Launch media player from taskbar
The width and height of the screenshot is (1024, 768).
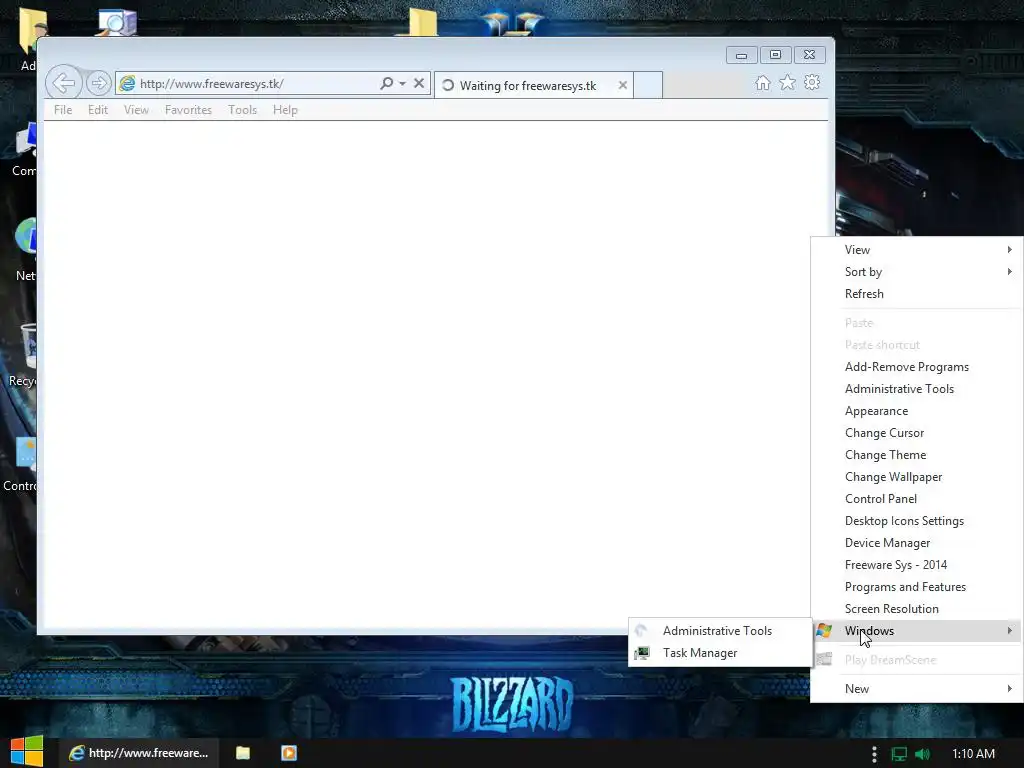(289, 753)
